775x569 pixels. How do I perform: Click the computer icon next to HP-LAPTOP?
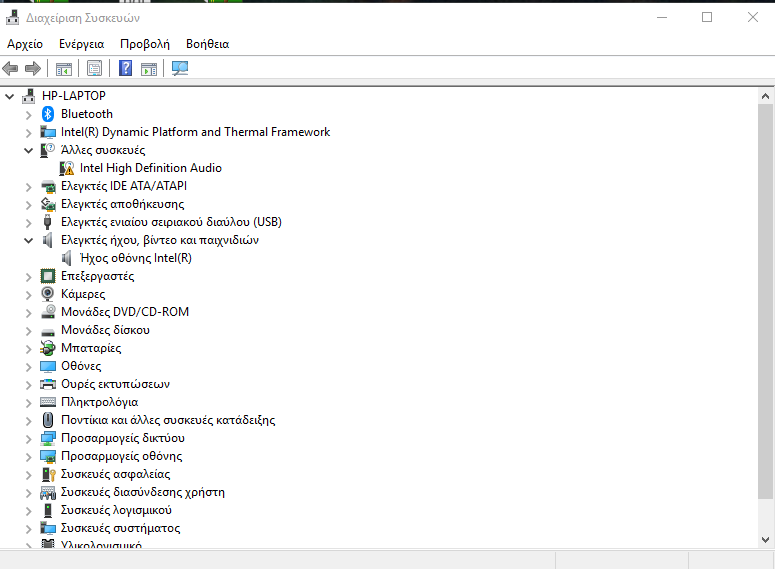[28, 96]
